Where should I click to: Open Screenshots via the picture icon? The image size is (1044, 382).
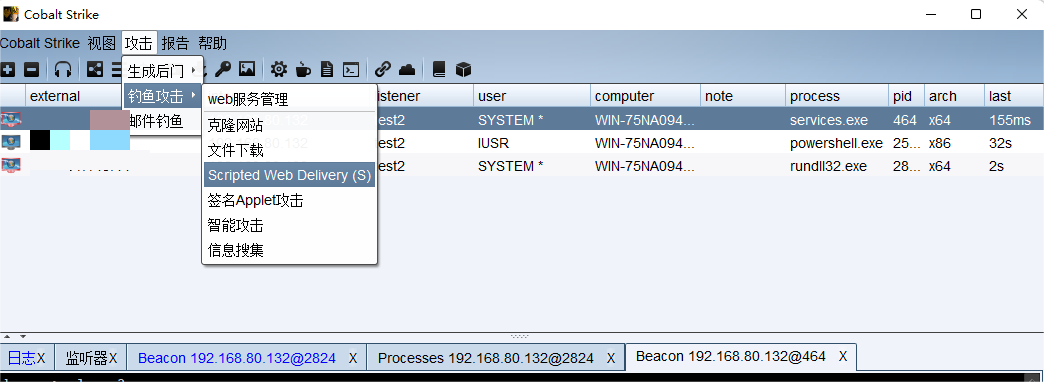247,69
